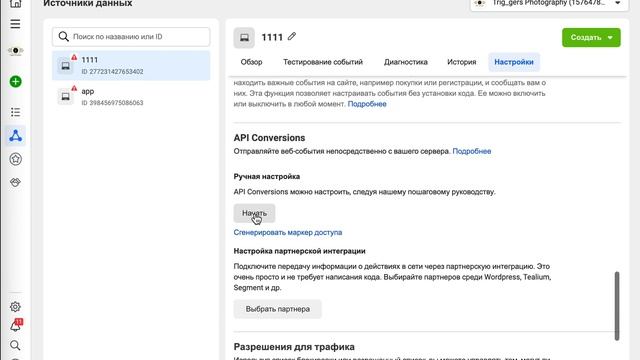Click the business account eye logo icon
Image resolution: width=640 pixels, height=360 pixels.
click(x=15, y=51)
